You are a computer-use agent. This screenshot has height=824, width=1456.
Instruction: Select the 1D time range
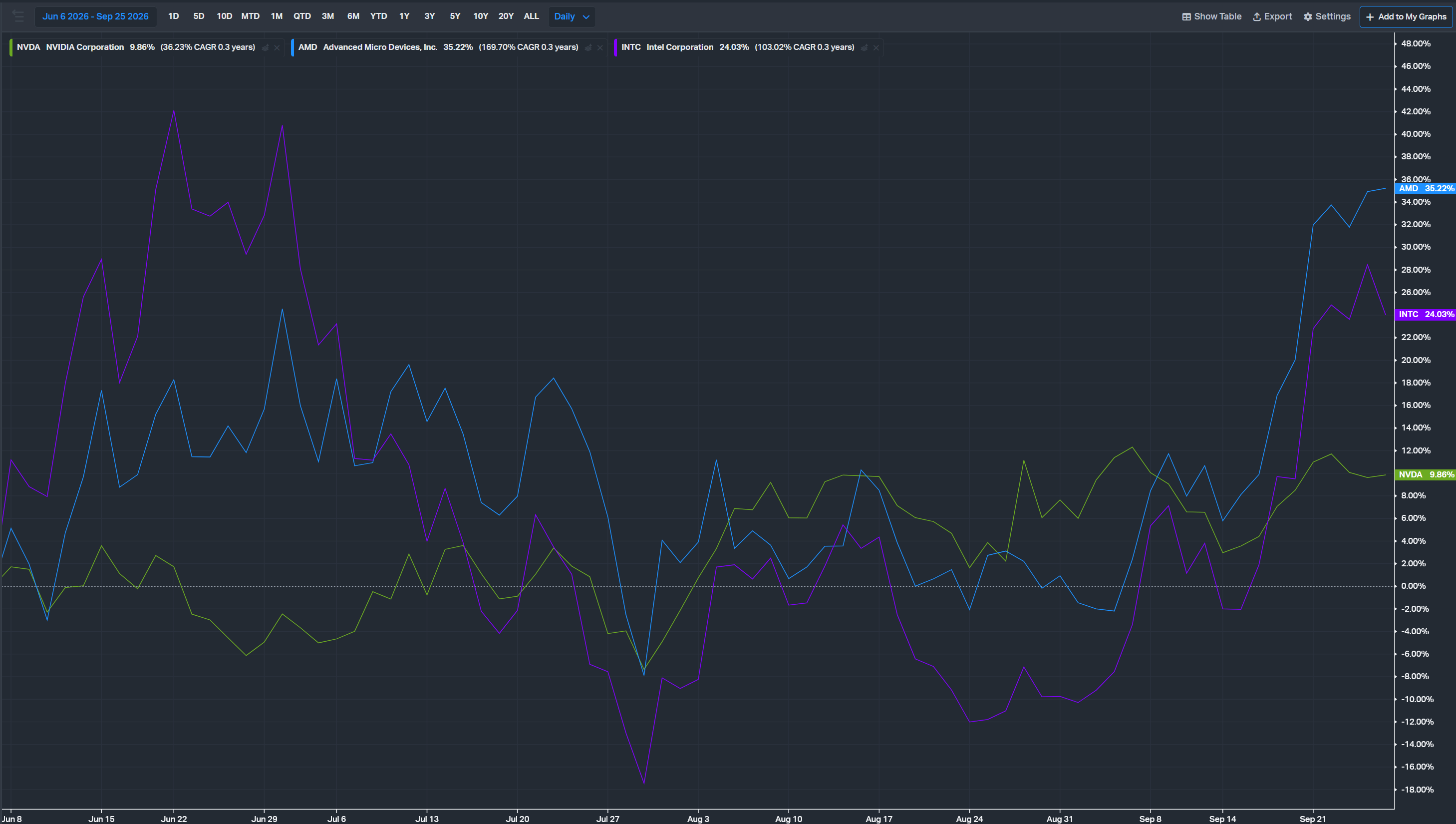coord(174,16)
